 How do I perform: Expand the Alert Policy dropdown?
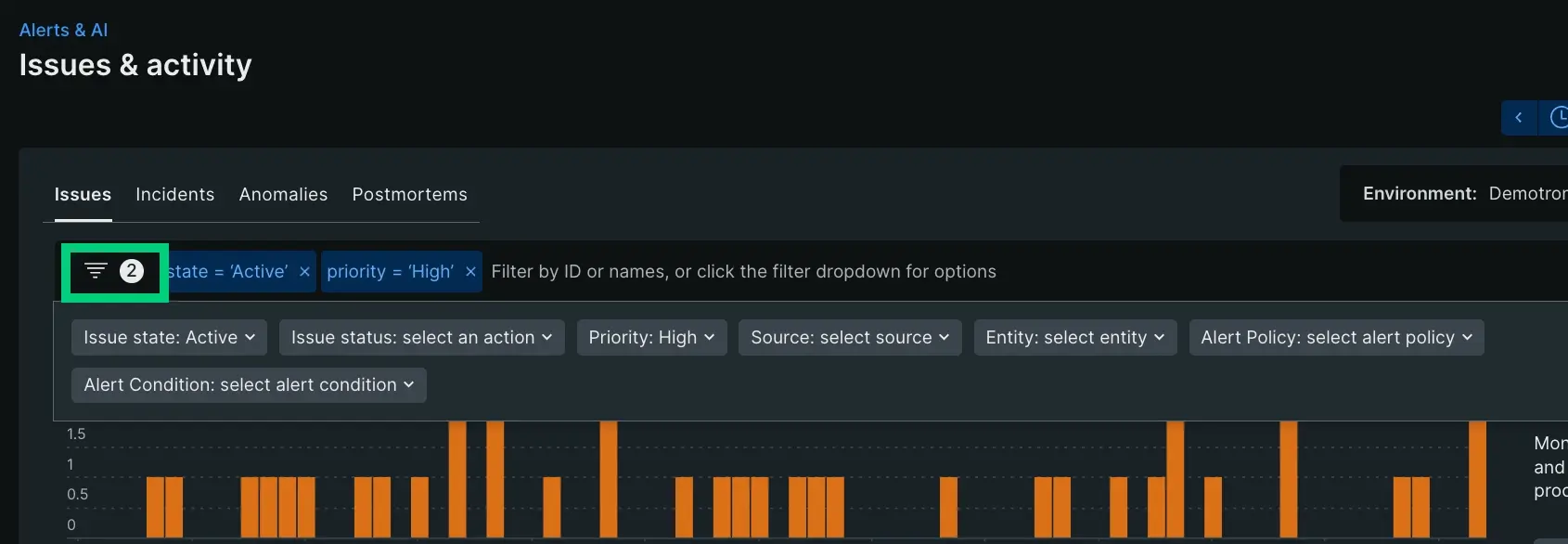[1336, 338]
